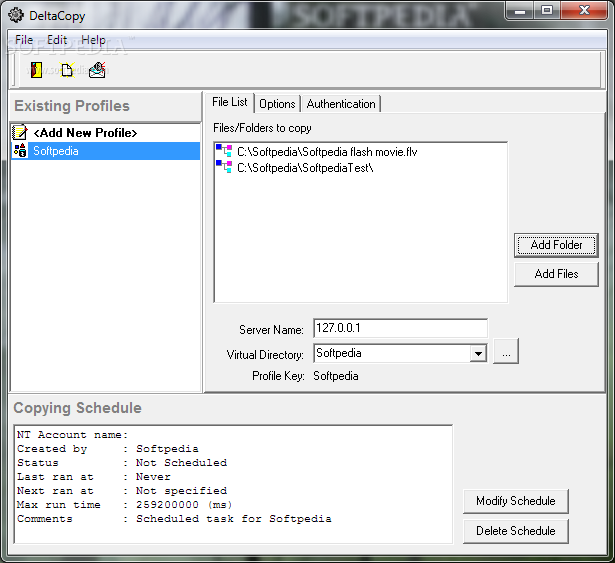Select <Add New Profile> in profiles list
The width and height of the screenshot is (615, 563).
pos(106,133)
